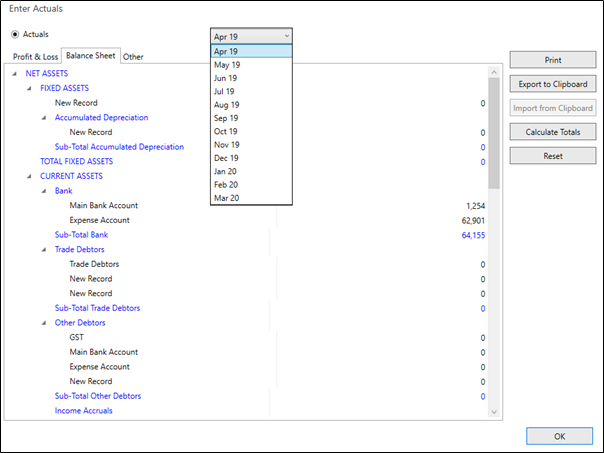The width and height of the screenshot is (604, 453).
Task: Choose Sep 19 from month list
Action: (x=251, y=118)
